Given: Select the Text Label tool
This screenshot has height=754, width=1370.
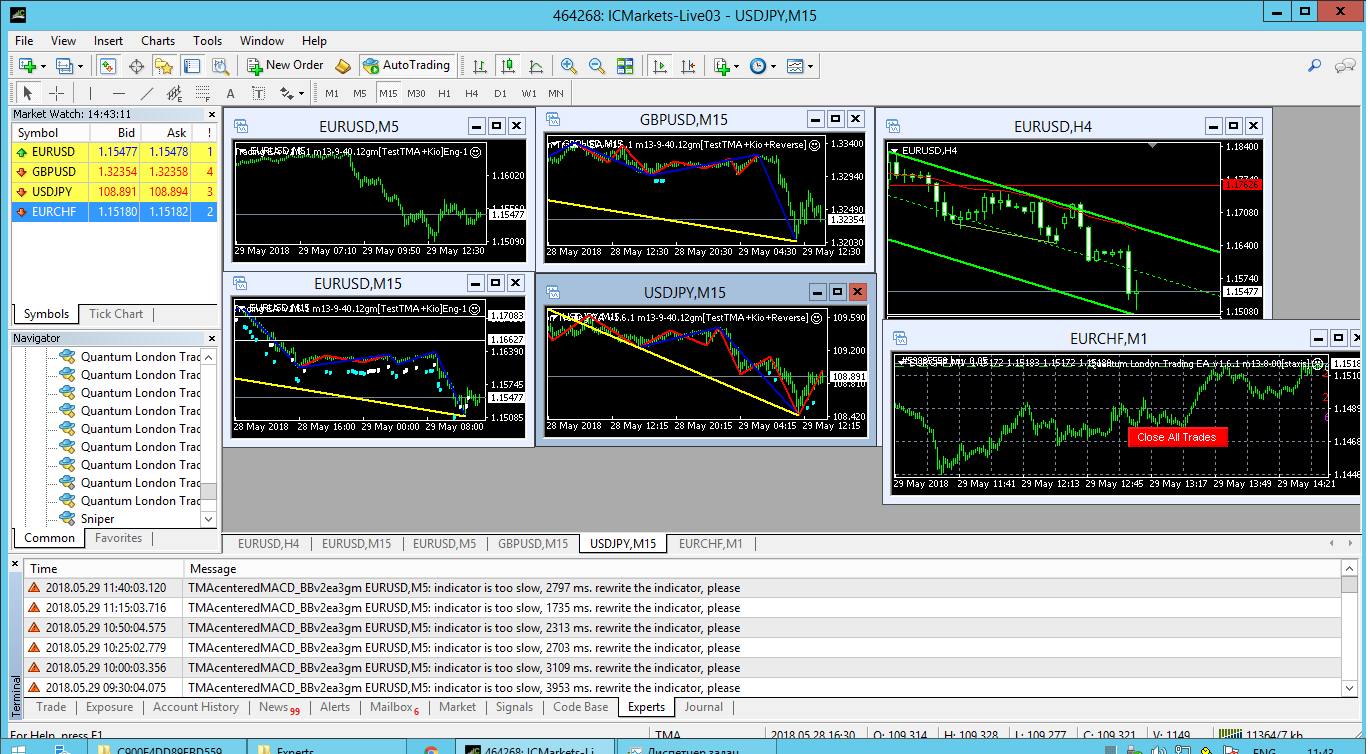Looking at the screenshot, I should [258, 93].
